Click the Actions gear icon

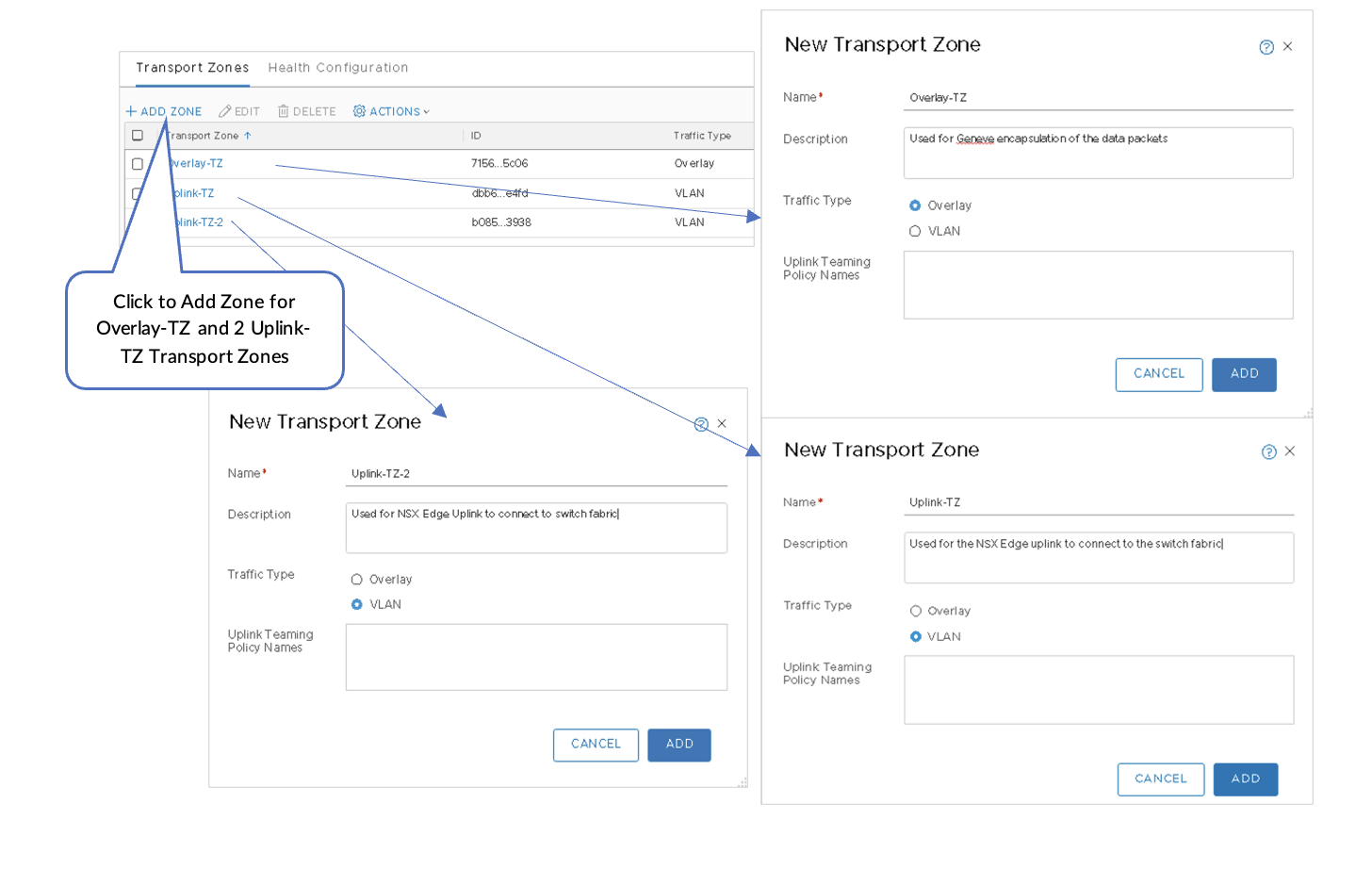[359, 111]
